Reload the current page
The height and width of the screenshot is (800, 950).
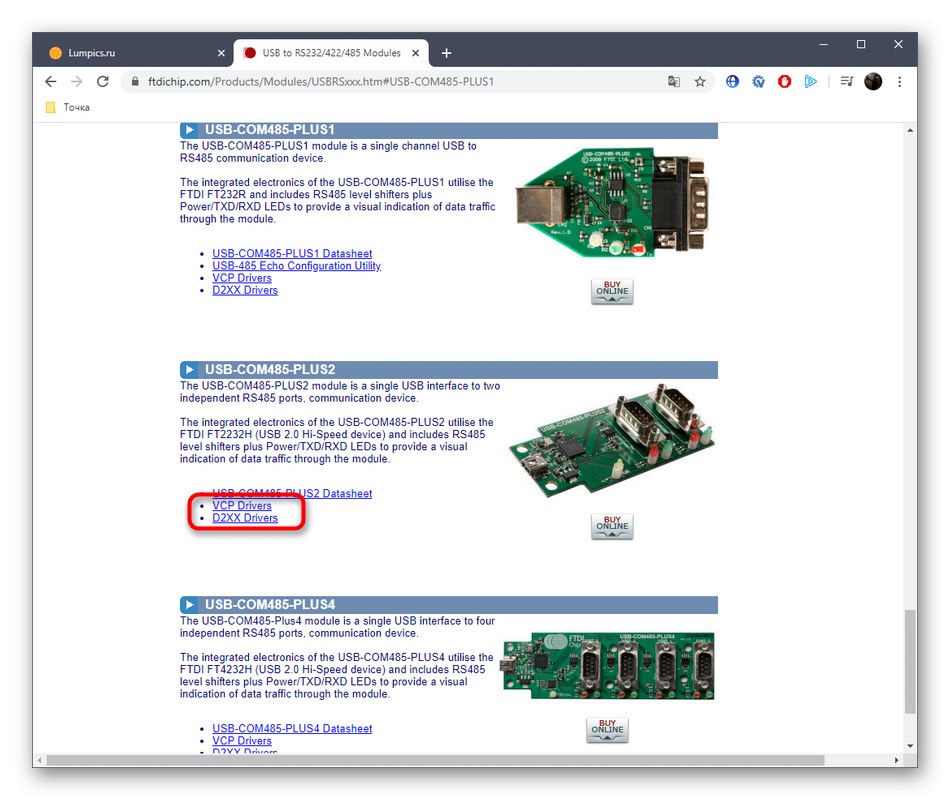[102, 81]
